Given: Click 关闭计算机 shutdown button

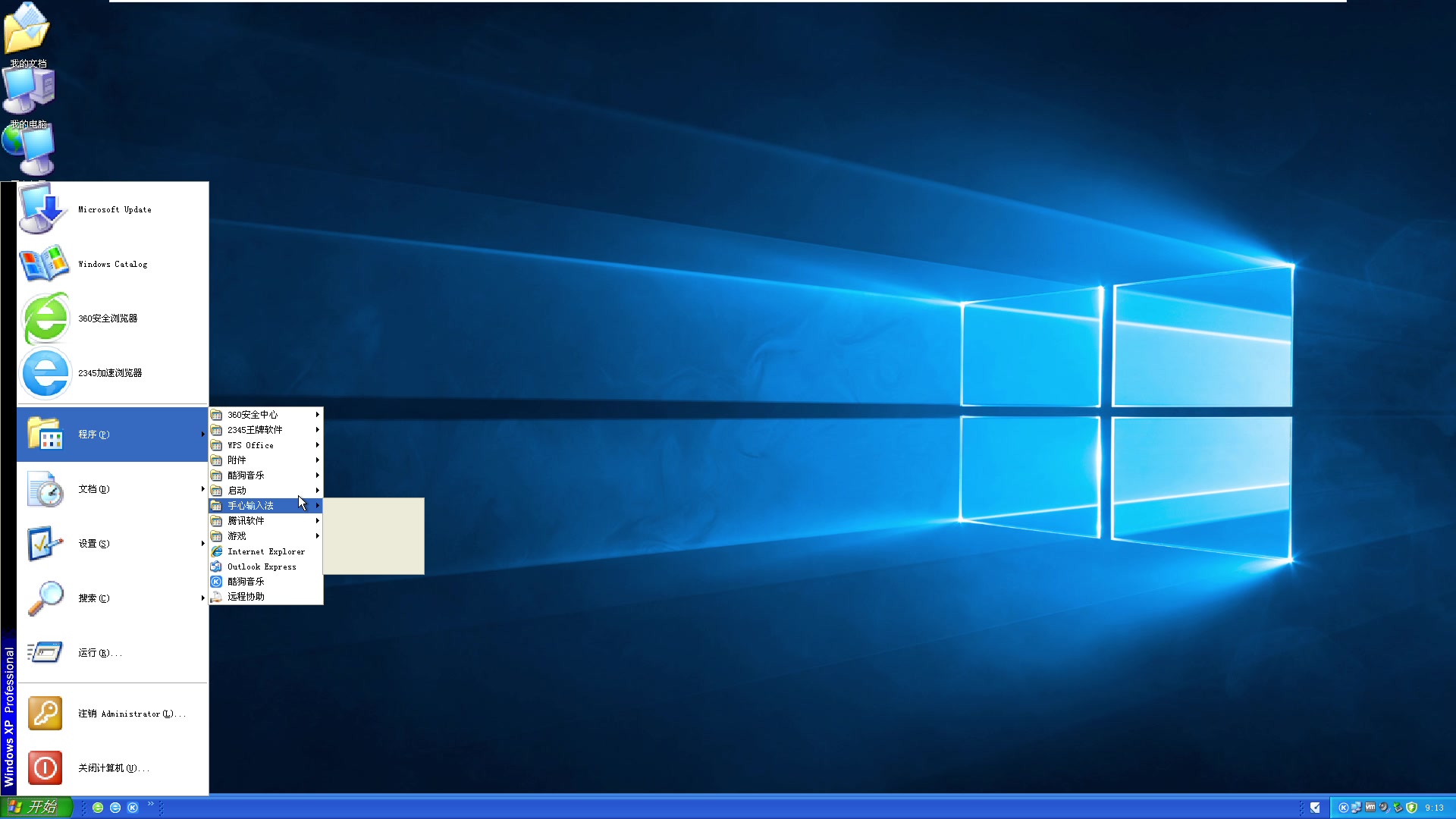Looking at the screenshot, I should 114,767.
